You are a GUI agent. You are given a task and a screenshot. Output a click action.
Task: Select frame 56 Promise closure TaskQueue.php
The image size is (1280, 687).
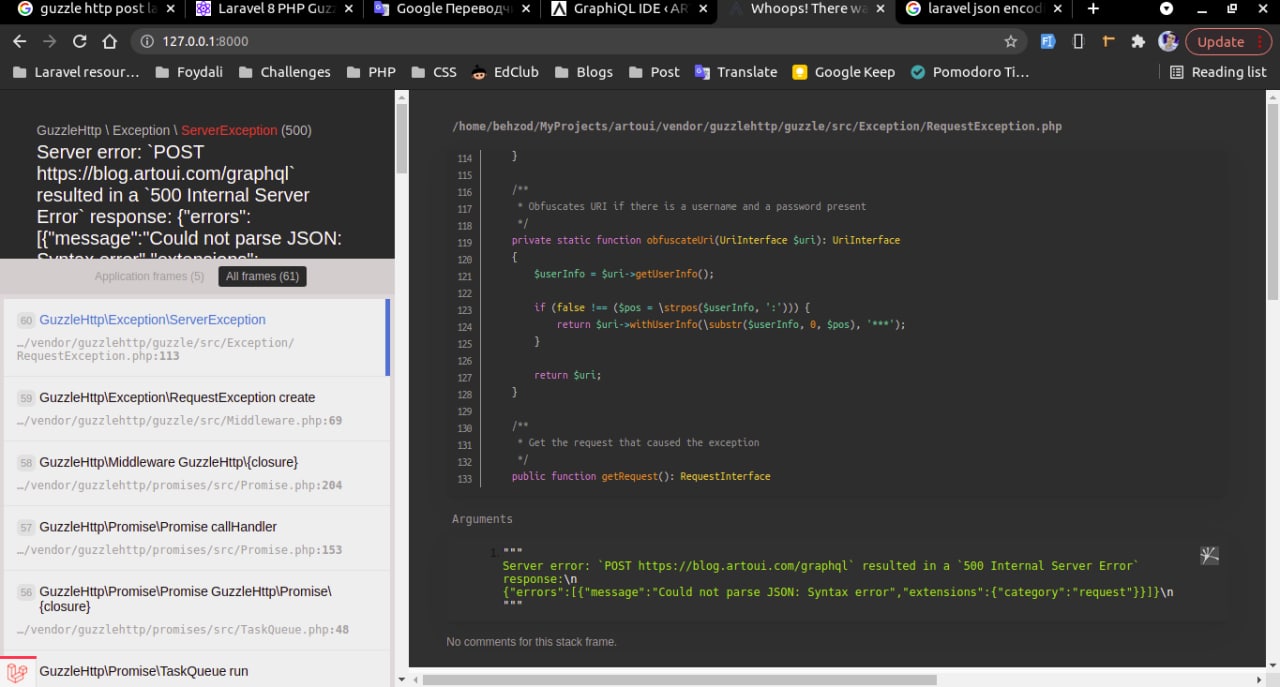coord(195,610)
